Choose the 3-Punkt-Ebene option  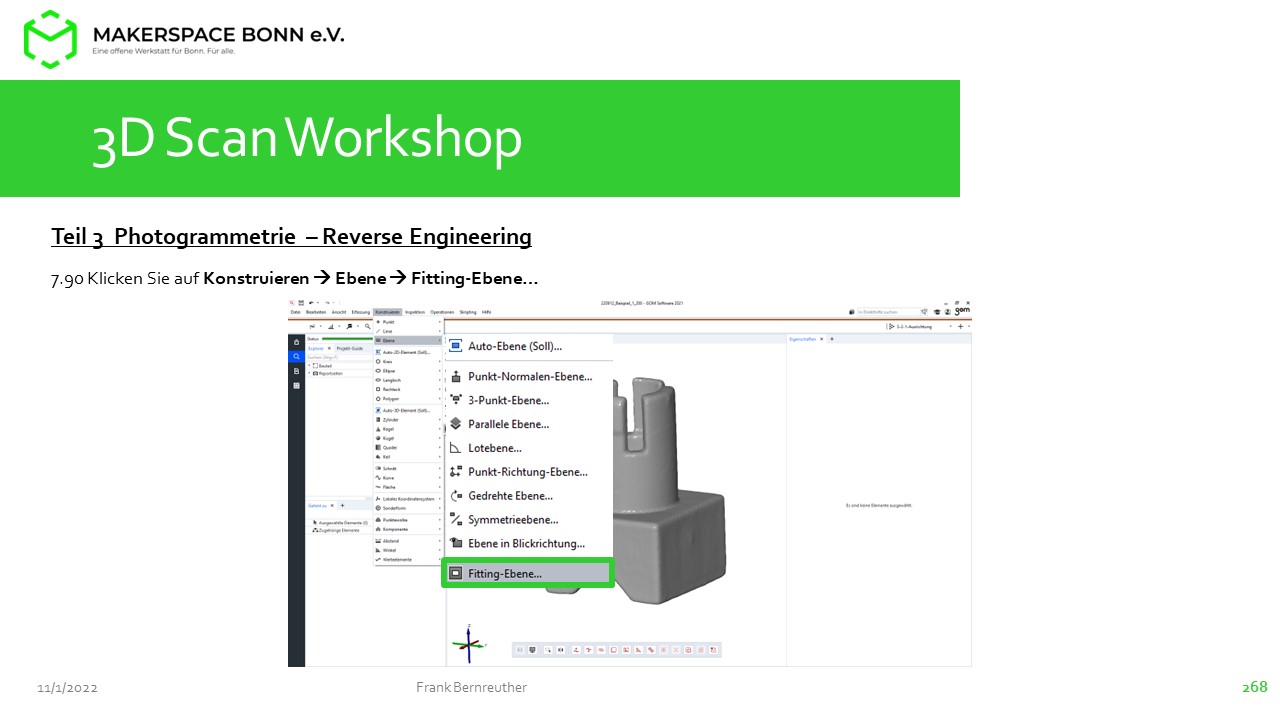click(508, 400)
